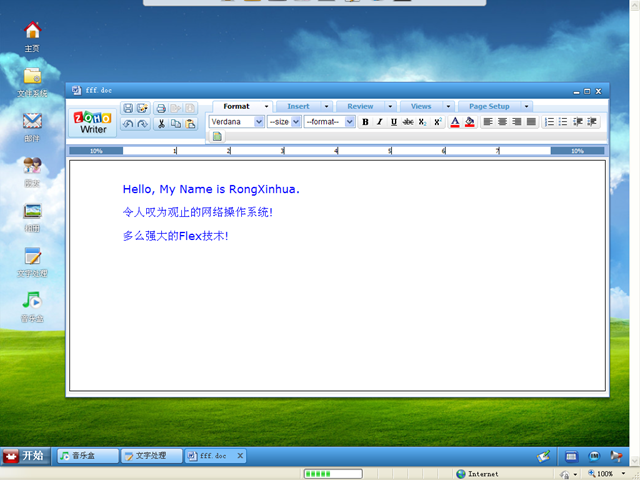Screen dimensions: 640x480
Task: Click the keyboard icon in taskbar tray
Action: click(571, 456)
